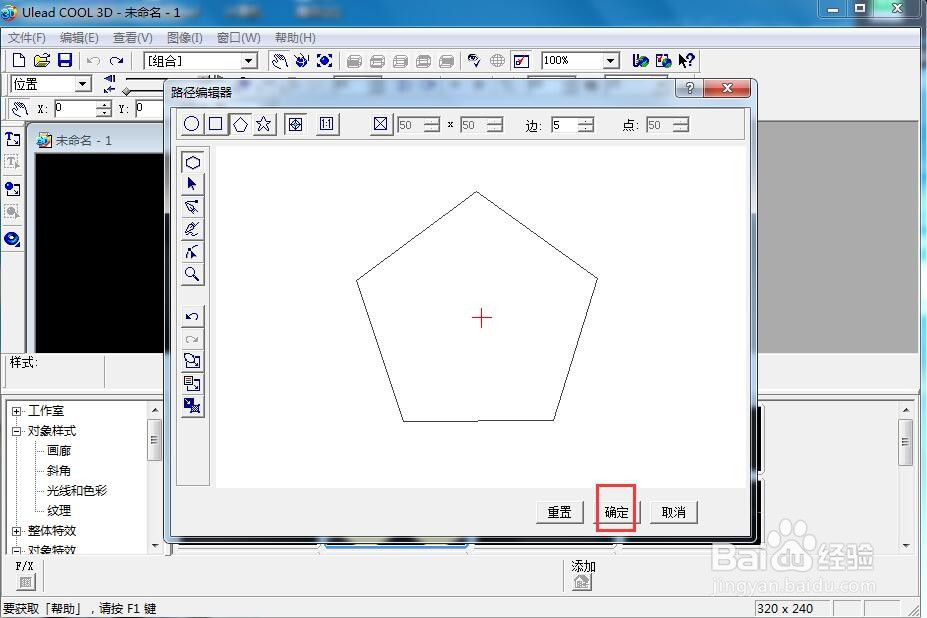Click redo in path editor sidebar
Viewport: 927px width, 618px height.
[193, 339]
